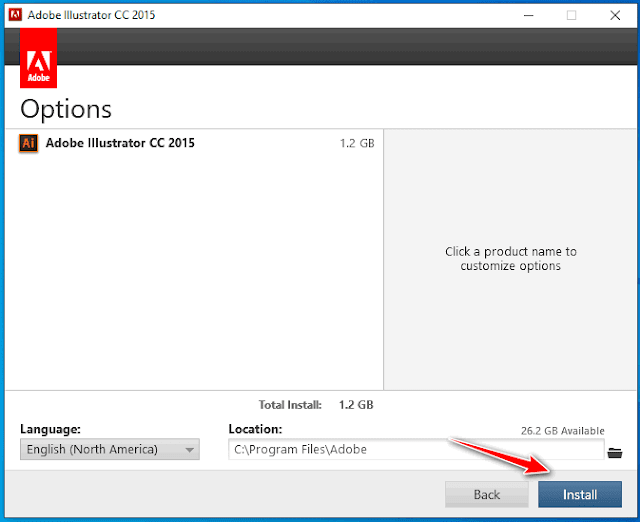The width and height of the screenshot is (640, 522).
Task: Click the Options heading
Action: 66,109
